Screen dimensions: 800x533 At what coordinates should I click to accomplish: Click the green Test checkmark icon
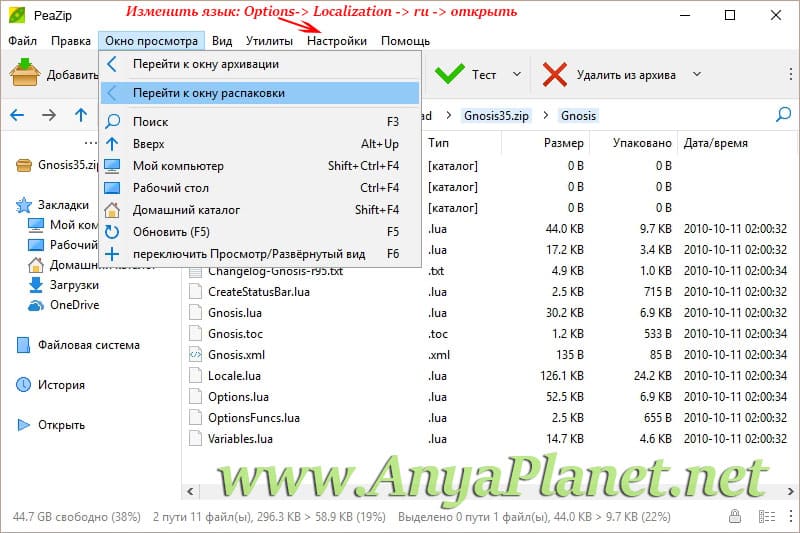tap(449, 74)
